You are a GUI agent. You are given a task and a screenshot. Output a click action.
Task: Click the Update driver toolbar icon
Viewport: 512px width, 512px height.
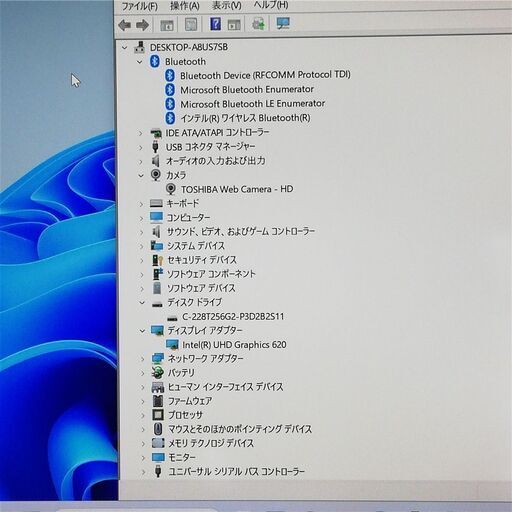258,24
